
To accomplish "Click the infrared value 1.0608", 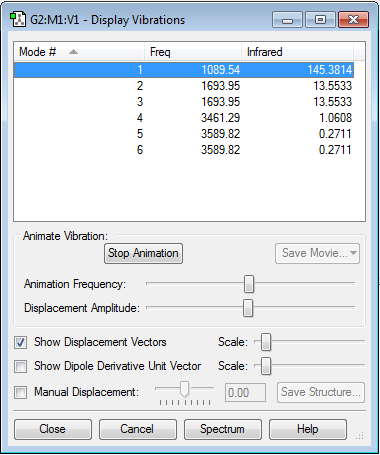I will click(335, 118).
